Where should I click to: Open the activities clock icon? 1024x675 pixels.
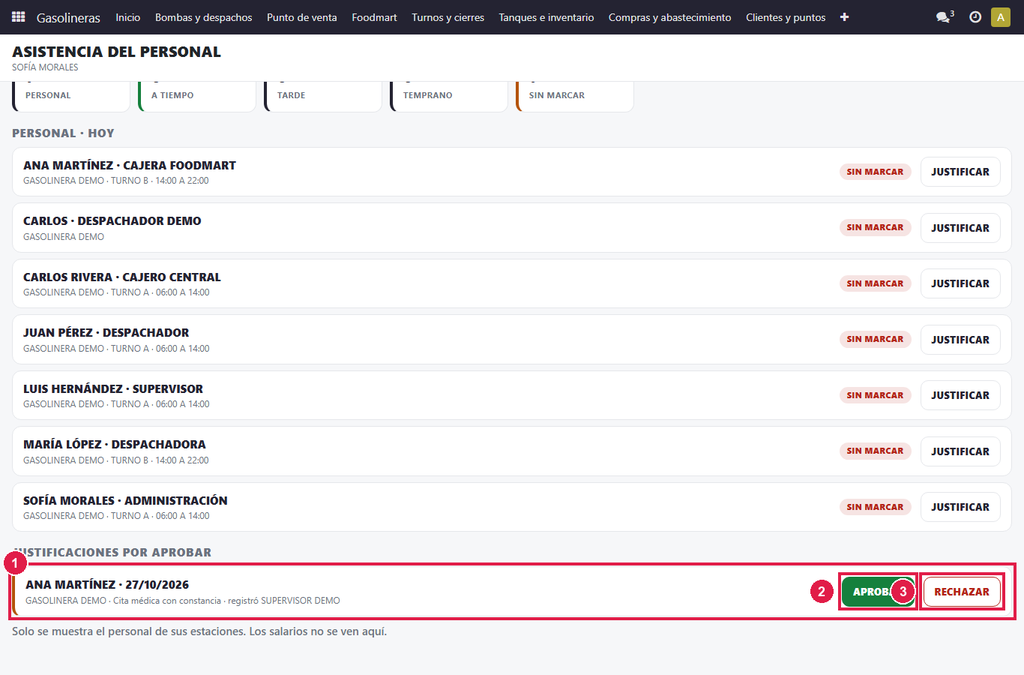[975, 17]
